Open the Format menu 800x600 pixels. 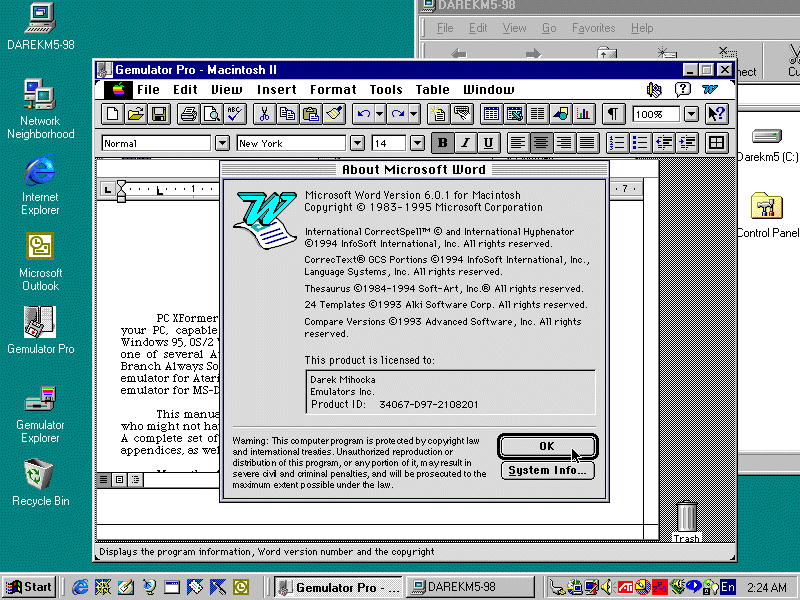[x=333, y=90]
